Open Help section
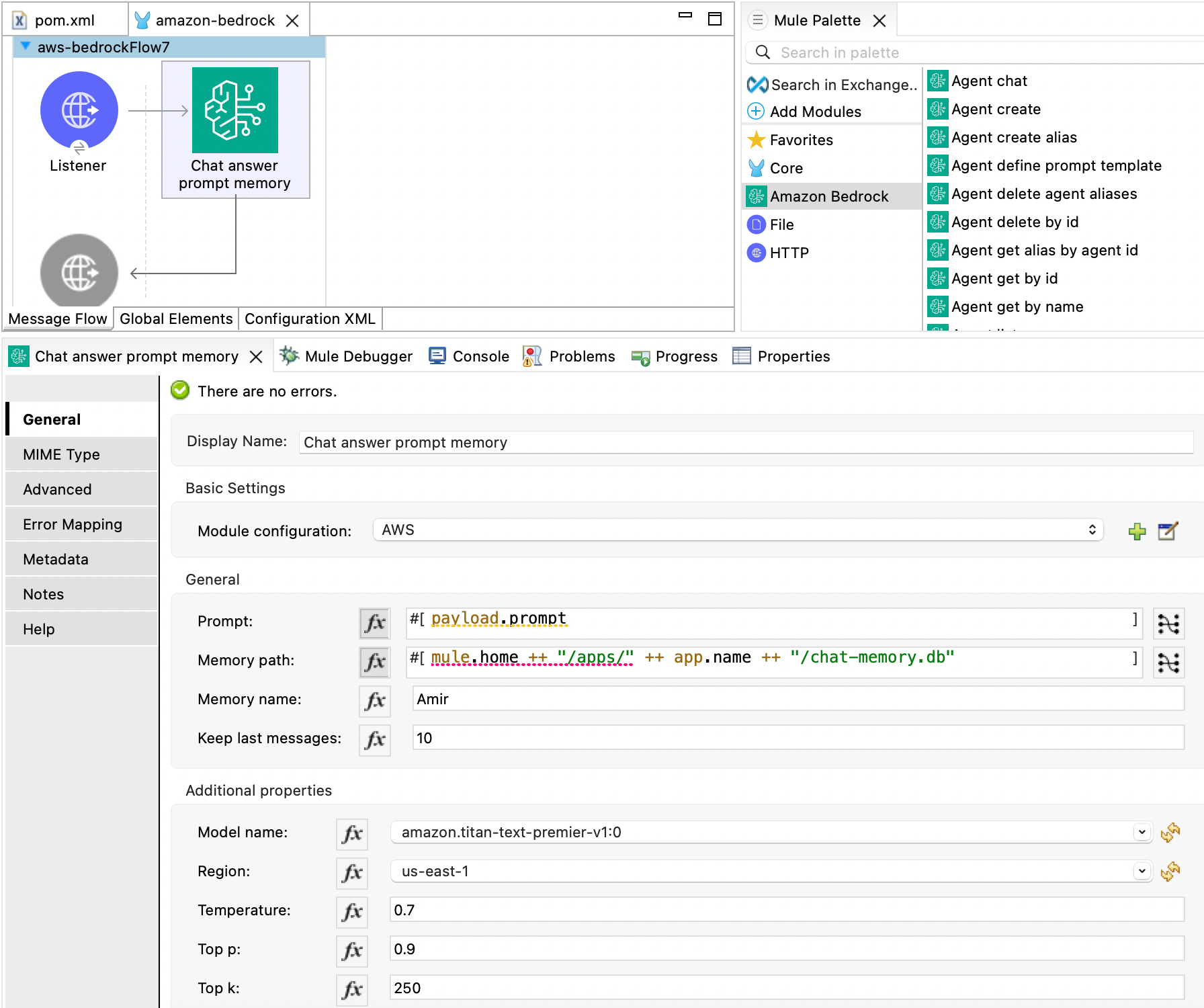1204x1008 pixels. 81,629
